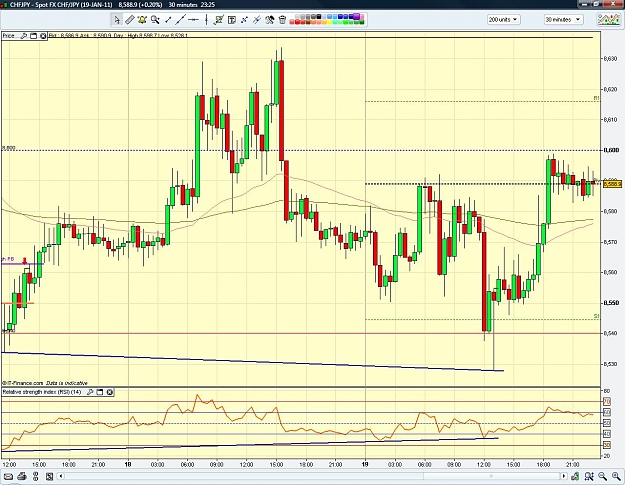Open the 30 minutes timeframe dropdown

(563, 20)
